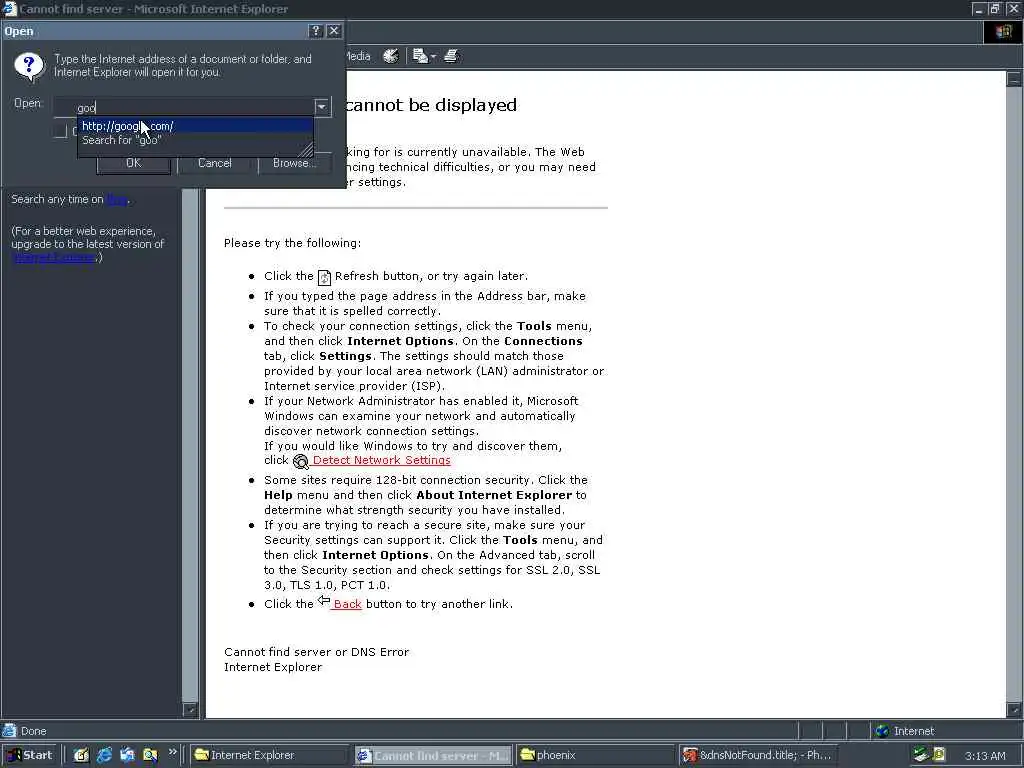The height and width of the screenshot is (768, 1024).
Task: Click OK in the Open dialog
Action: click(x=133, y=163)
